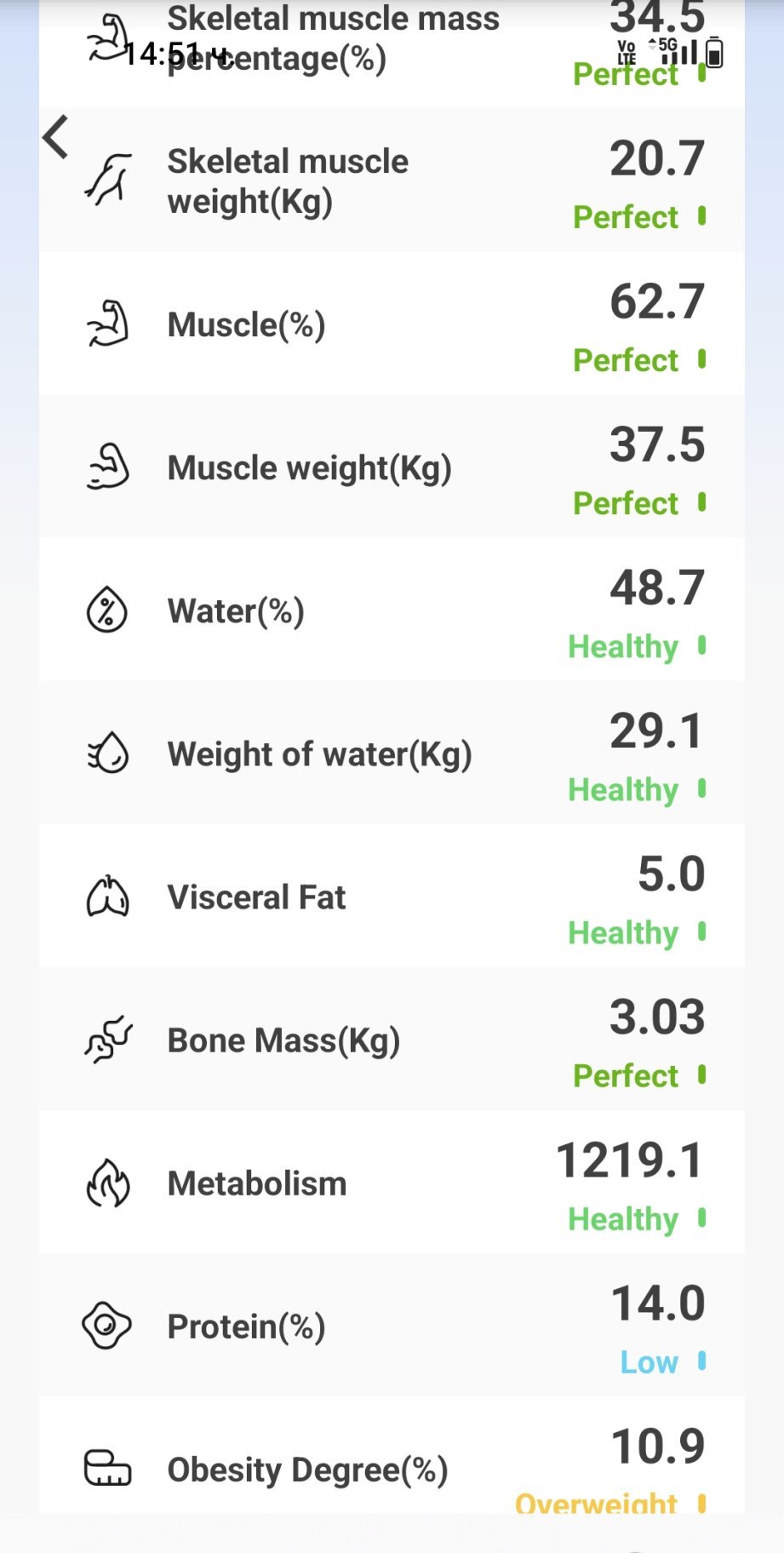Tap the Perfect status for Bone Mass
The height and width of the screenshot is (1553, 784).
(626, 1076)
